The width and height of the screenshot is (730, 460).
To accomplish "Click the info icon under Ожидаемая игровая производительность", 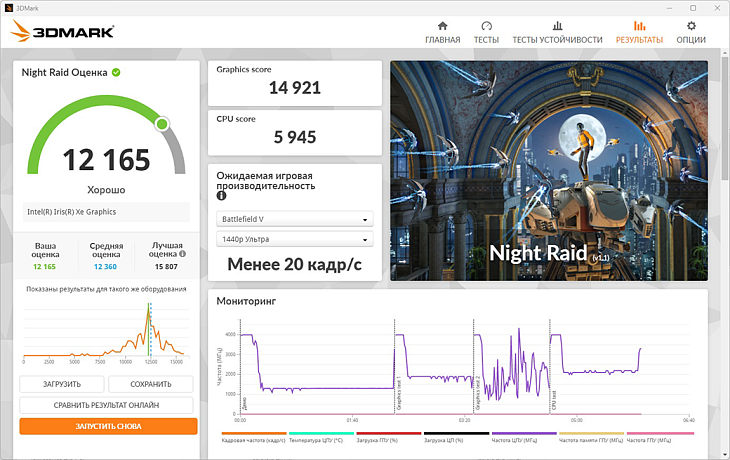I will 221,196.
